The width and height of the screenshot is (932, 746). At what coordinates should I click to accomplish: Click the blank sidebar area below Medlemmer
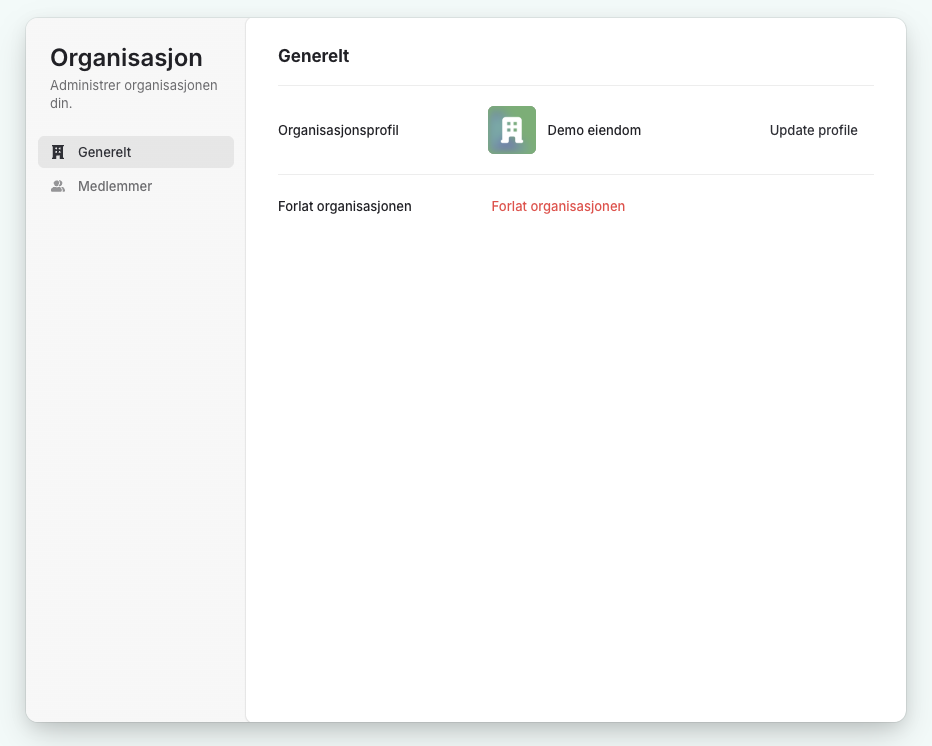pos(136,450)
